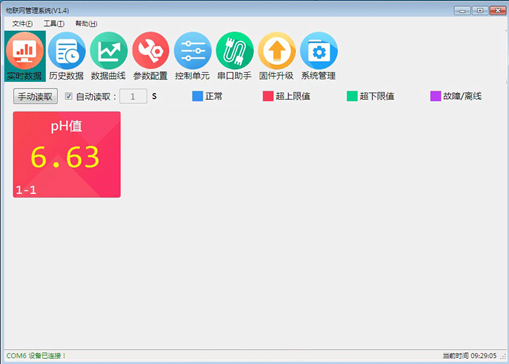The height and width of the screenshot is (364, 509).
Task: Open 参数配置 parameter configuration
Action: point(151,56)
